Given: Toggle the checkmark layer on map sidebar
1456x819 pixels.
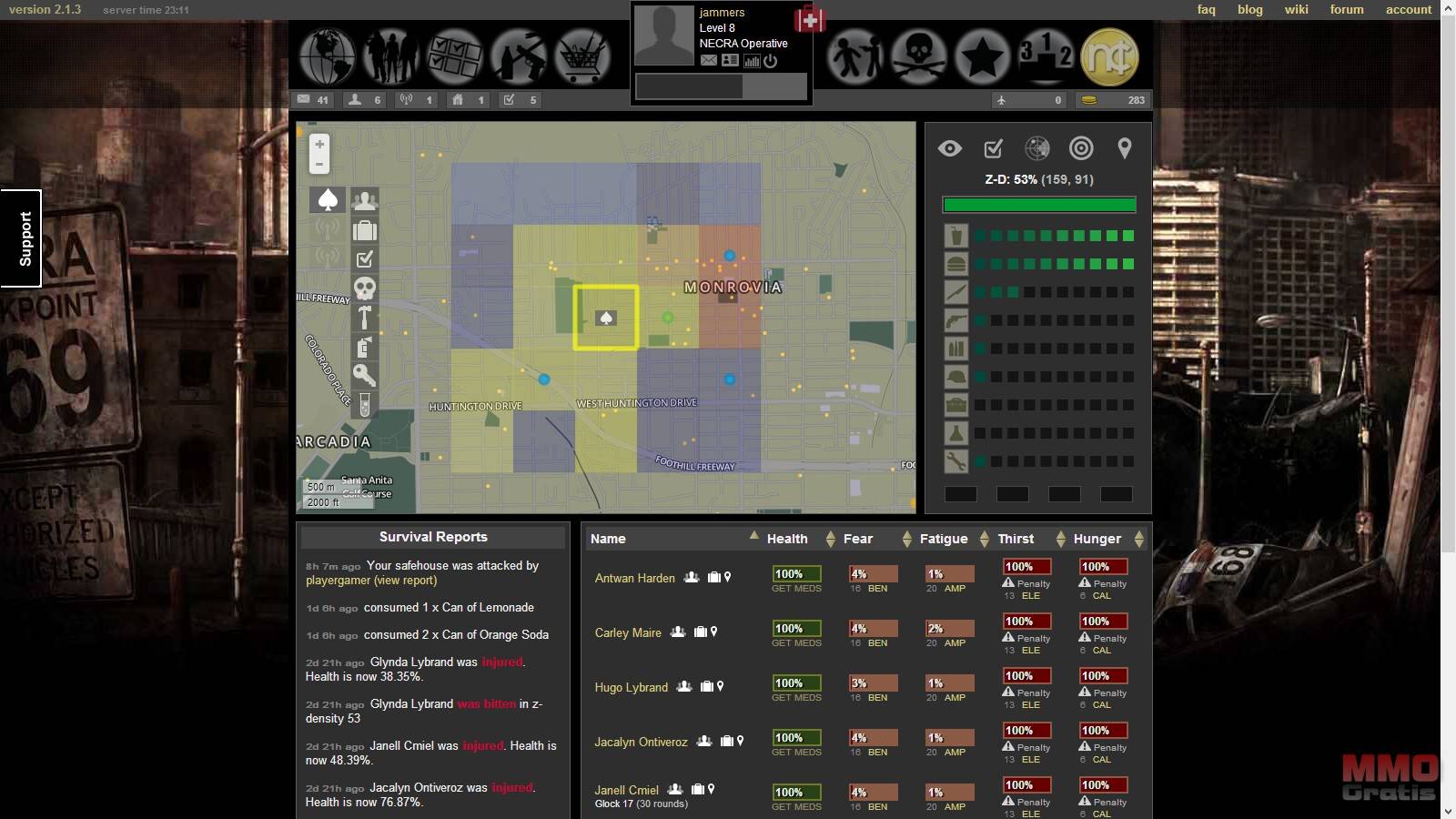Looking at the screenshot, I should pyautogui.click(x=364, y=259).
